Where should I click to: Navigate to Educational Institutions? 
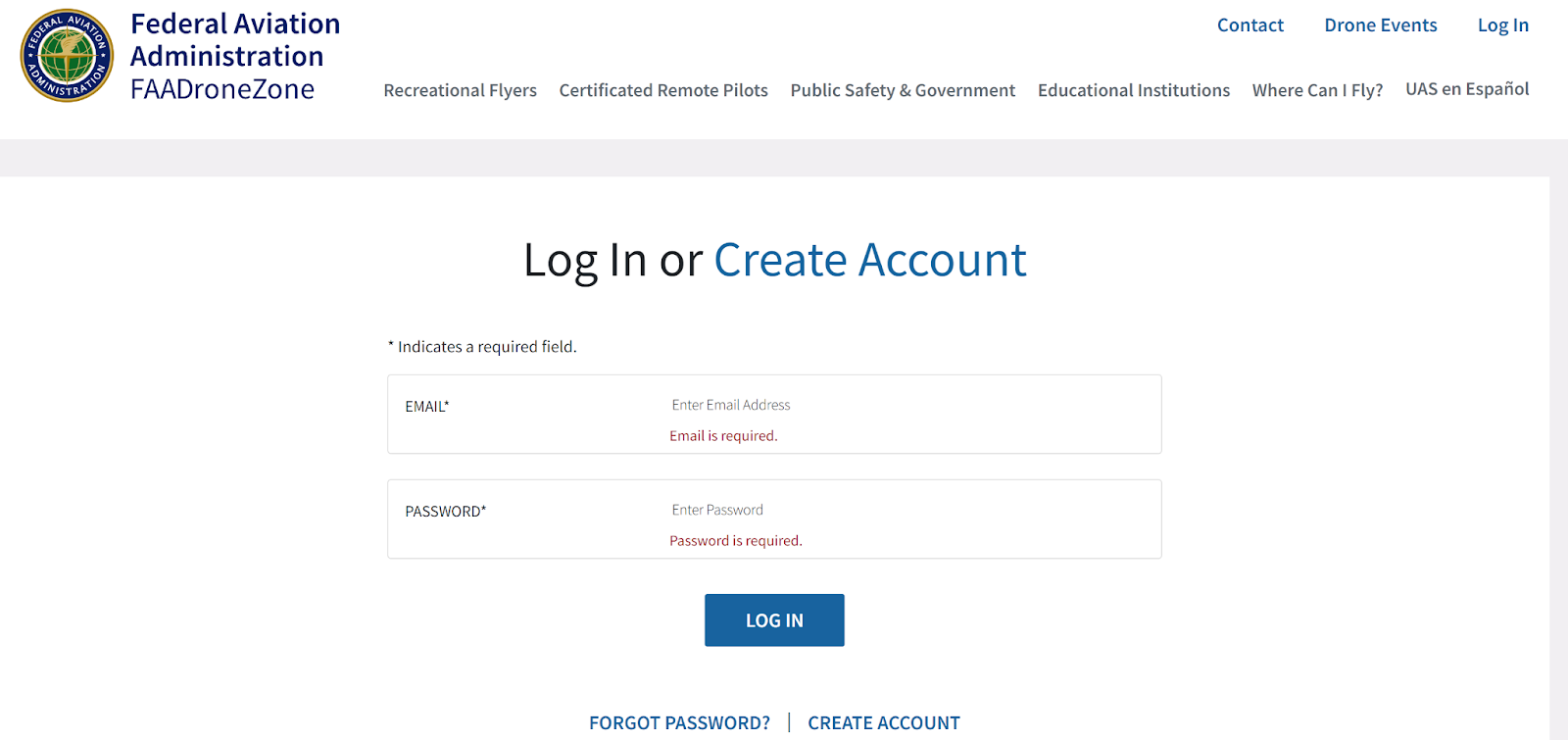coord(1133,90)
